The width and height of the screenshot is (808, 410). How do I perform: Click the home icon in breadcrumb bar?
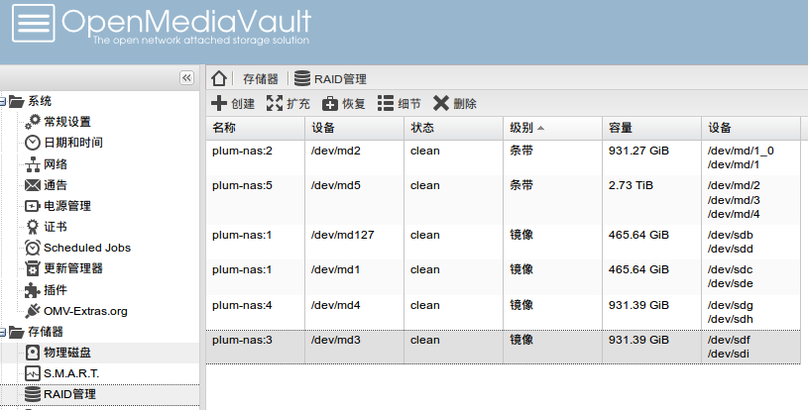pos(220,78)
